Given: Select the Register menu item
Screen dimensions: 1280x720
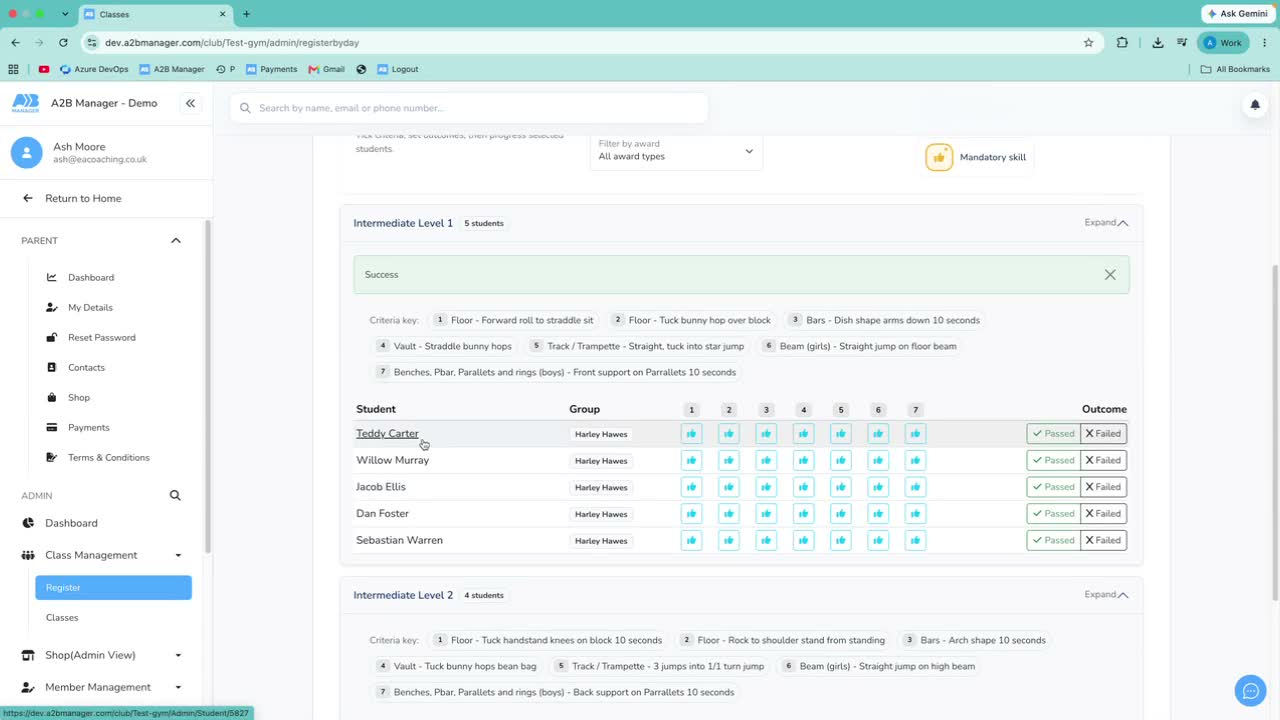Looking at the screenshot, I should point(113,588).
